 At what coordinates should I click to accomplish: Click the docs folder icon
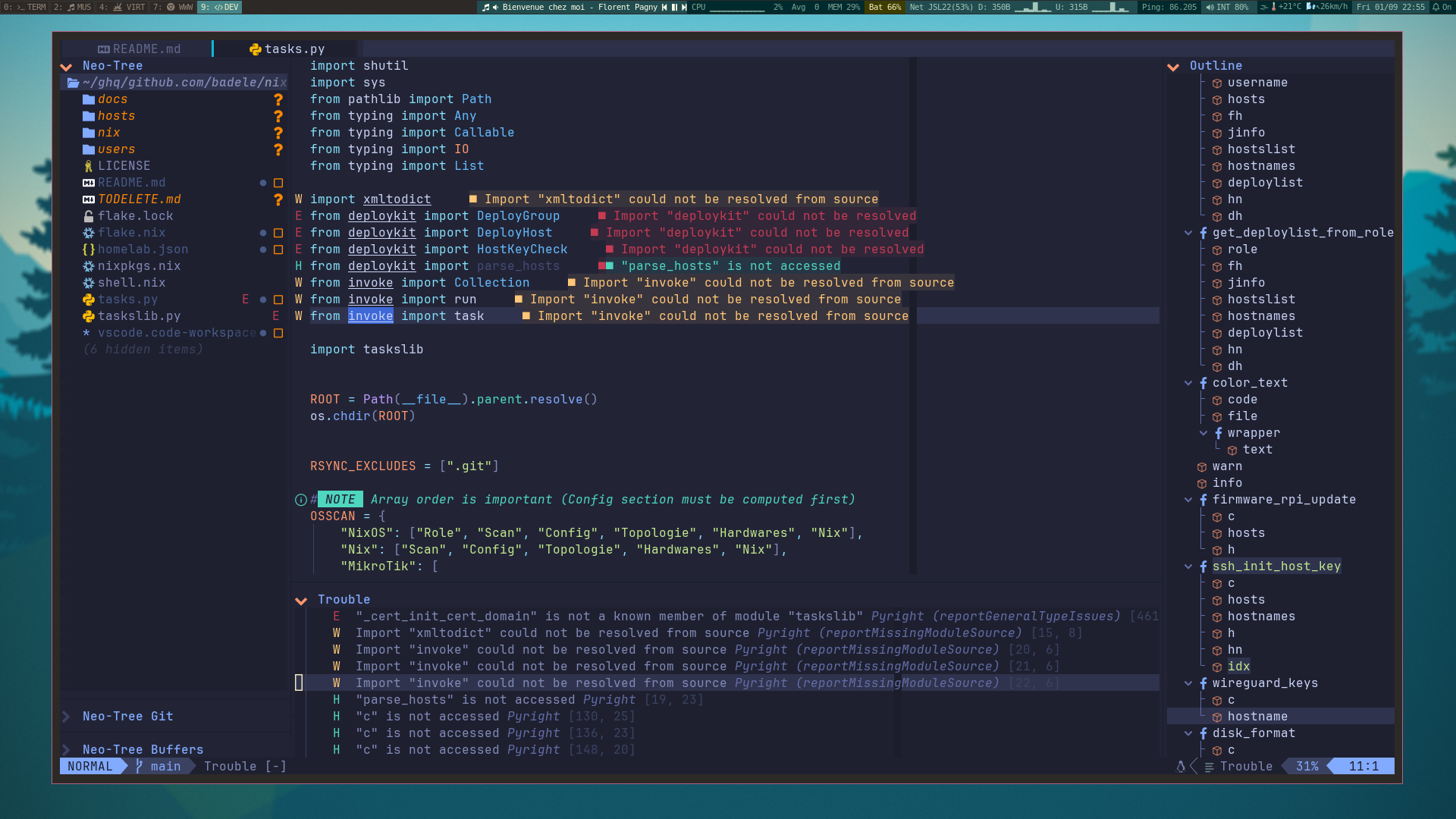pos(89,99)
